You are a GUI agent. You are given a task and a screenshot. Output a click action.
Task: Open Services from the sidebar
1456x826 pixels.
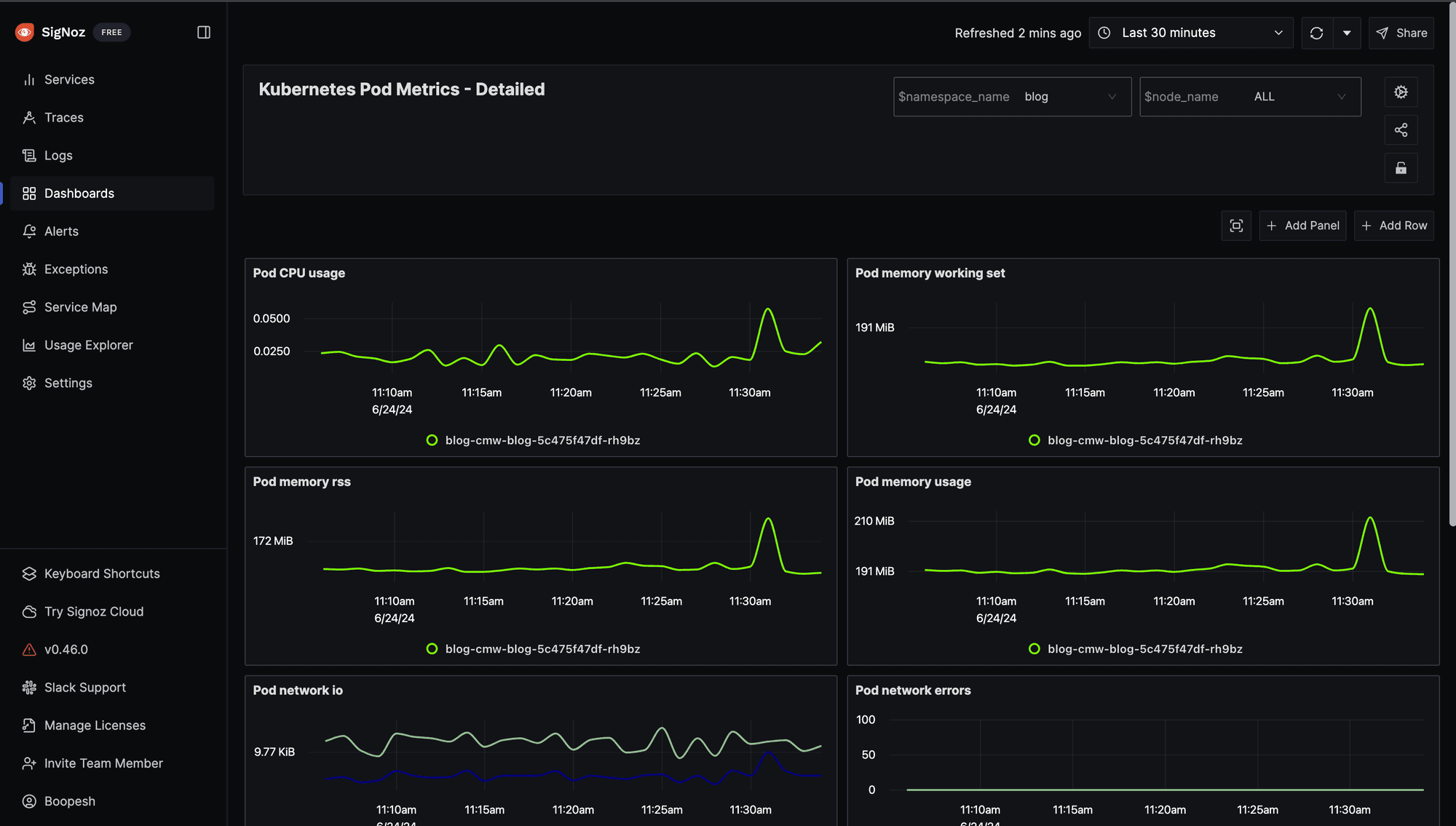(112, 79)
